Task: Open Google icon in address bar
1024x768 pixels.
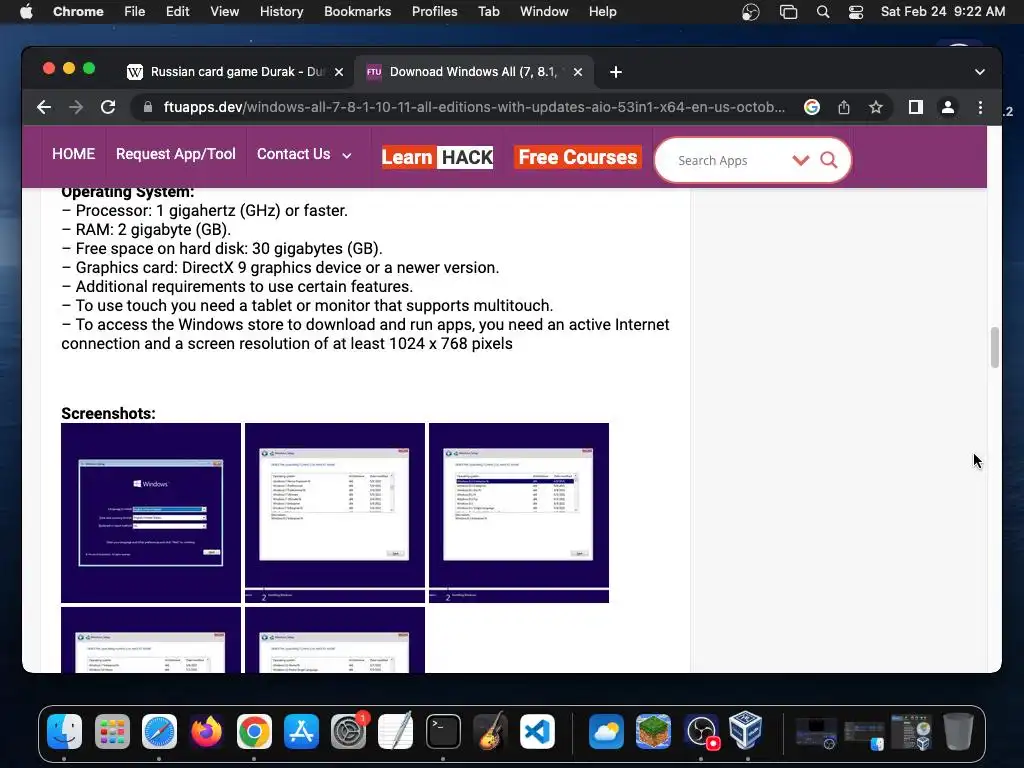Action: [x=812, y=107]
